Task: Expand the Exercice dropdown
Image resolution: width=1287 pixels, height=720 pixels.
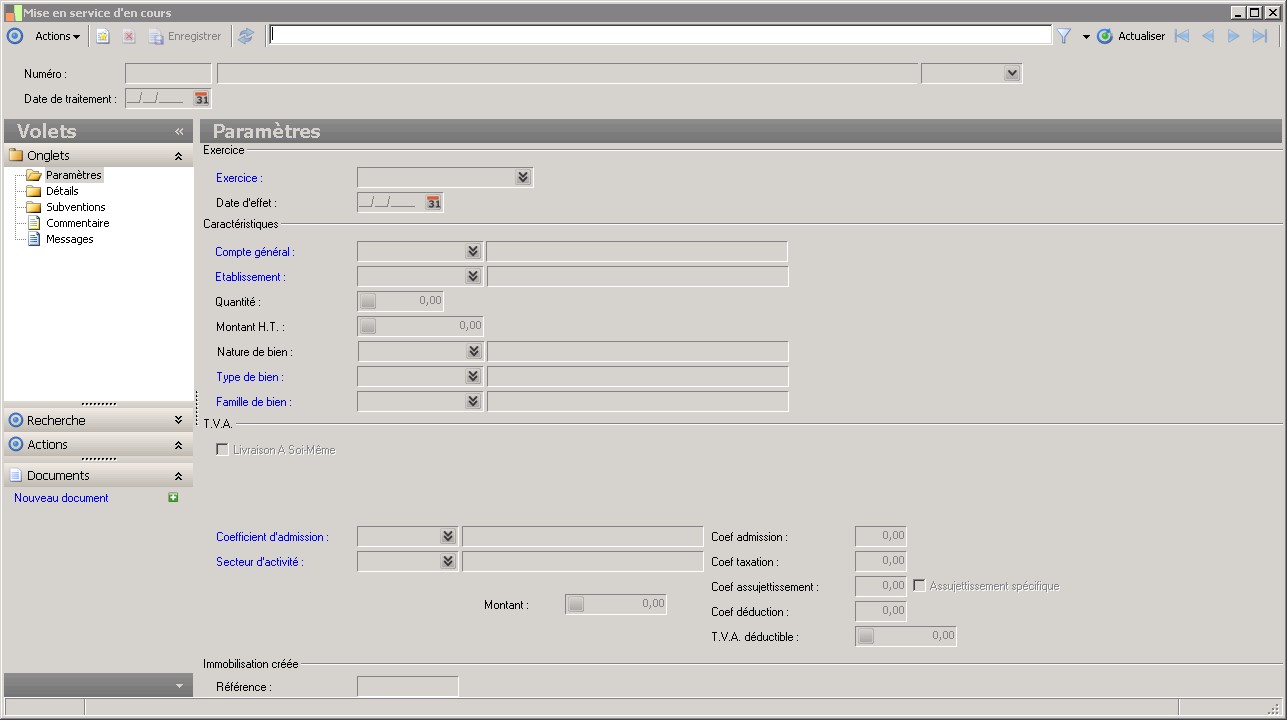Action: coord(522,178)
